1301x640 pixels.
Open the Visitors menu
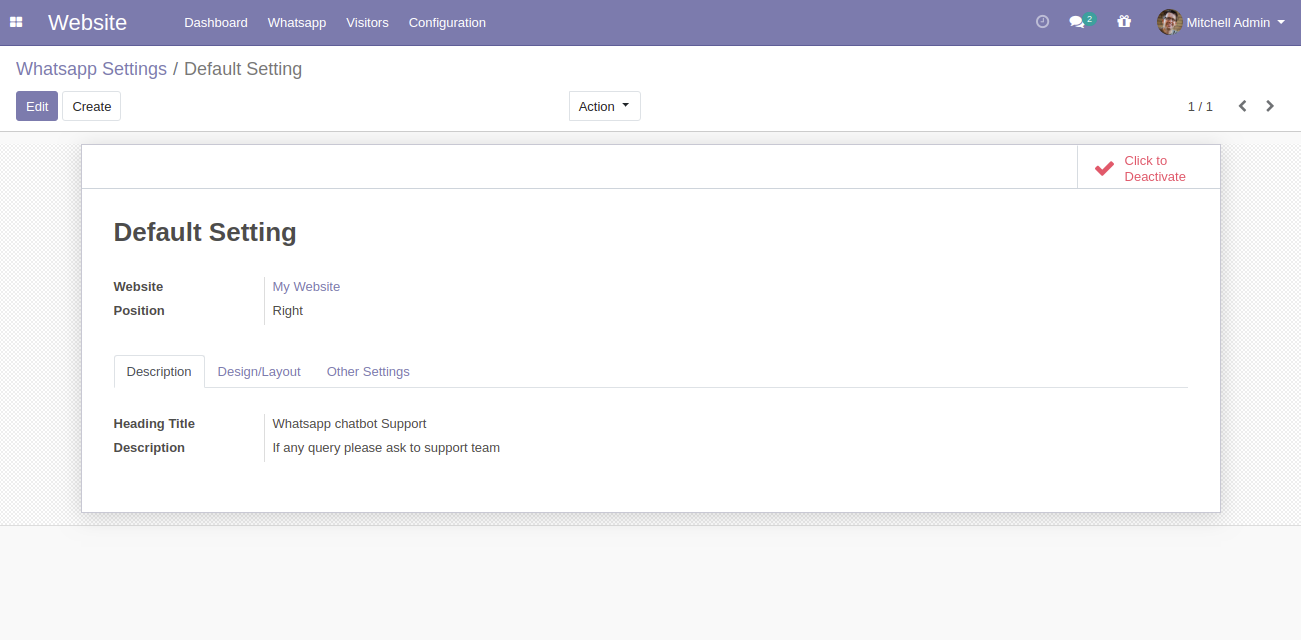367,22
